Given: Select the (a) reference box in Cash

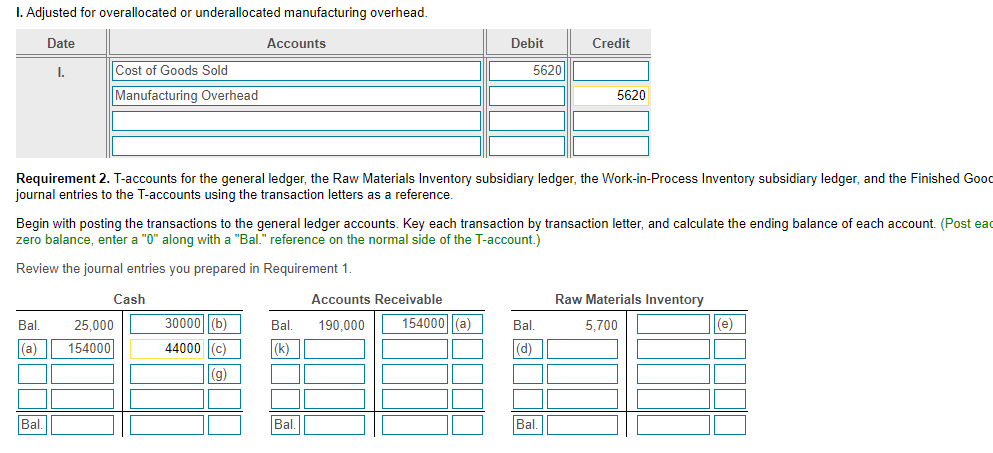Looking at the screenshot, I should pos(32,348).
